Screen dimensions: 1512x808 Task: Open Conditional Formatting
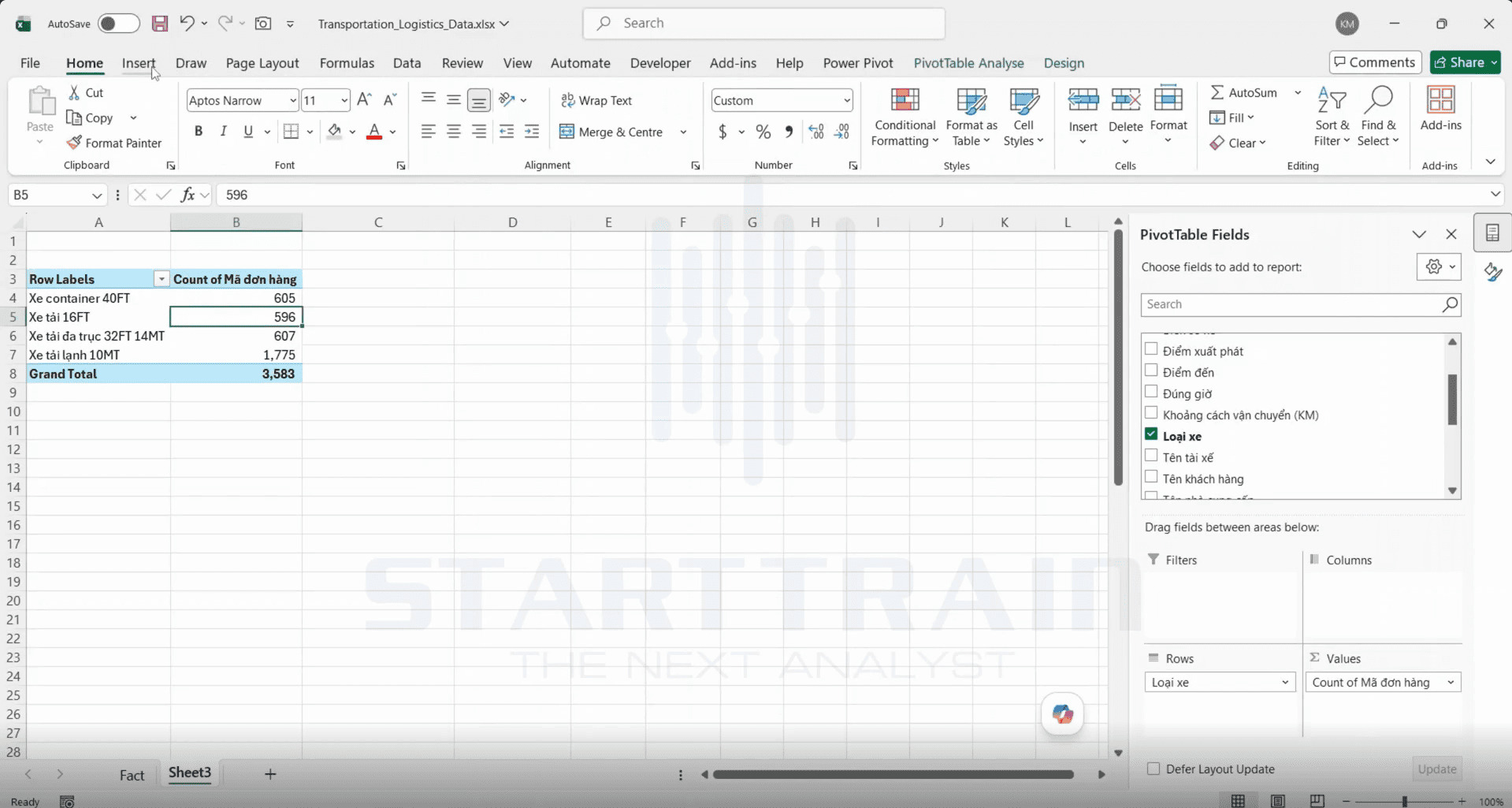point(905,117)
